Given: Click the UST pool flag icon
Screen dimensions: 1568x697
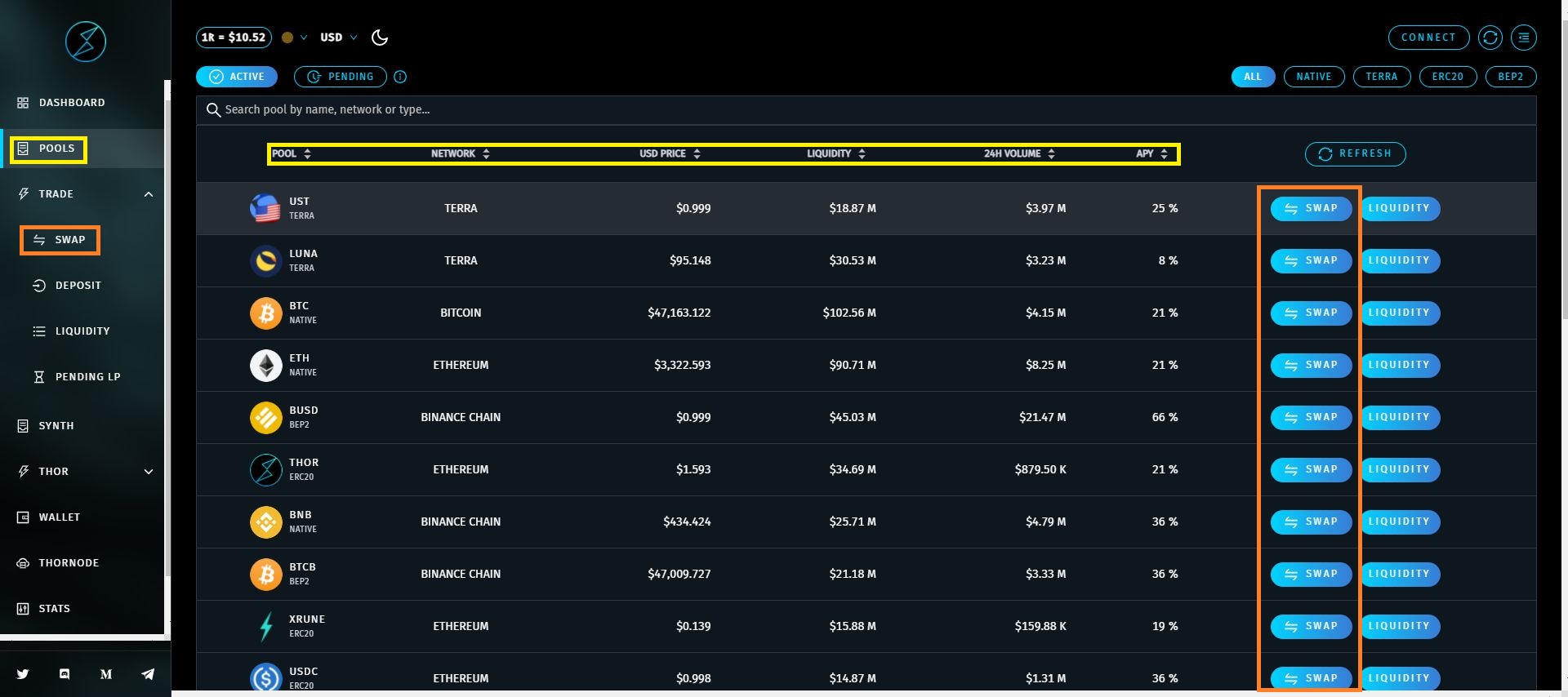Looking at the screenshot, I should point(265,208).
